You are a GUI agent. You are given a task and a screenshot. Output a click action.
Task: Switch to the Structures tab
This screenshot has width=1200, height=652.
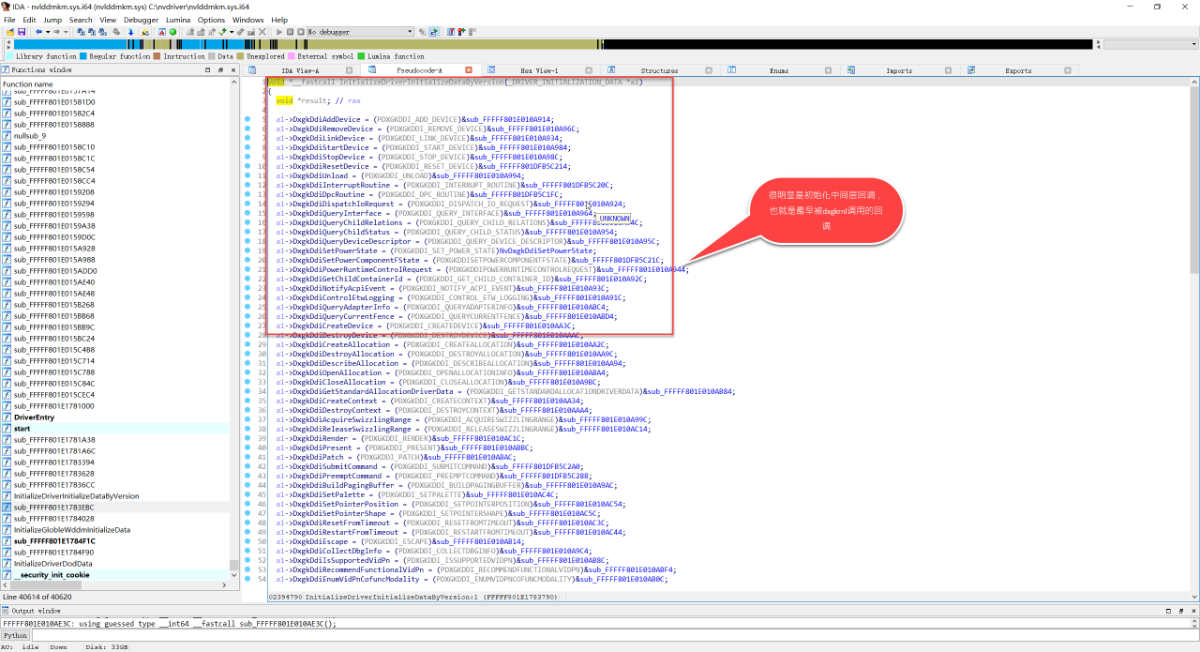(660, 71)
